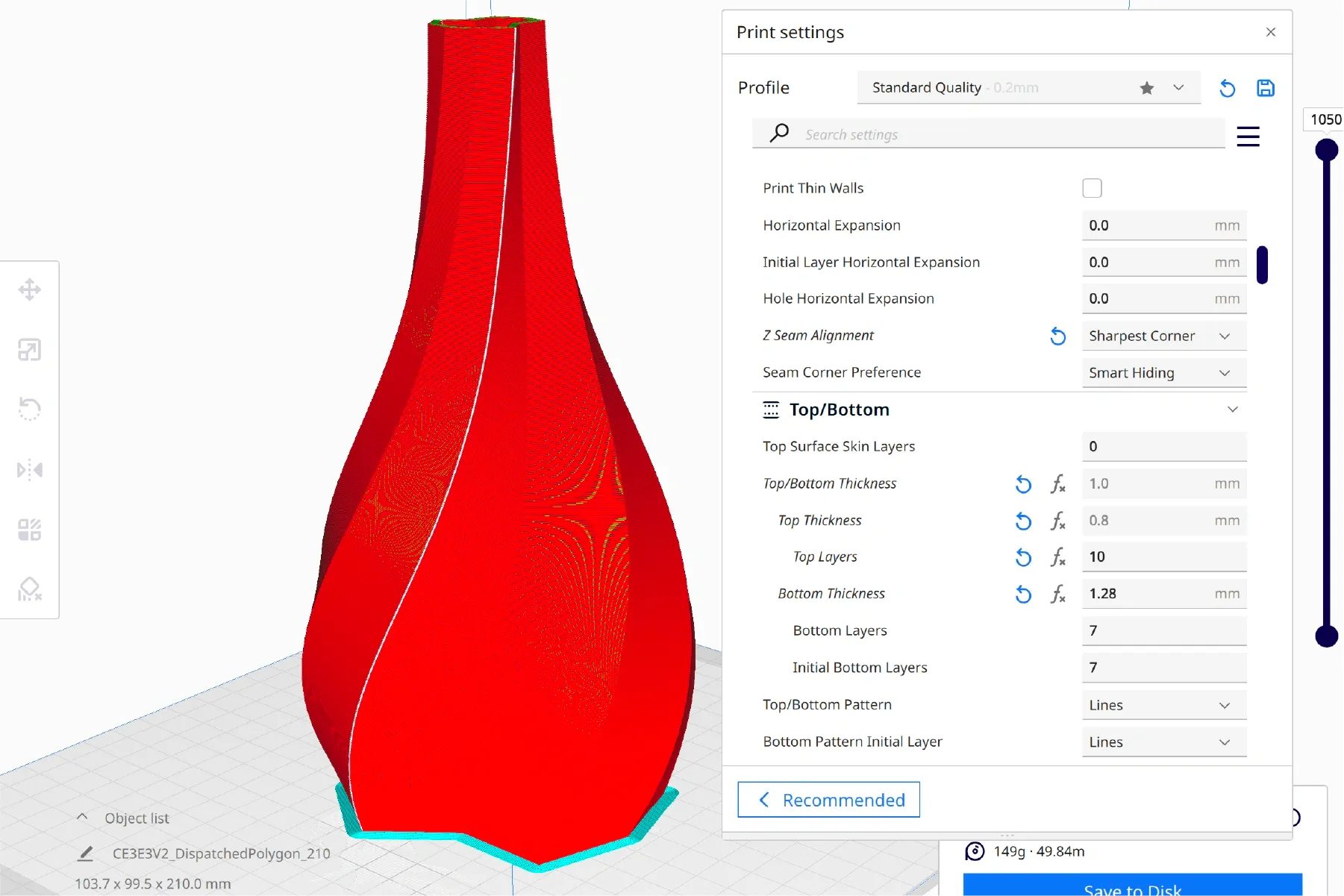This screenshot has height=896, width=1344.
Task: Reset the Z Seam Alignment setting
Action: [1057, 336]
